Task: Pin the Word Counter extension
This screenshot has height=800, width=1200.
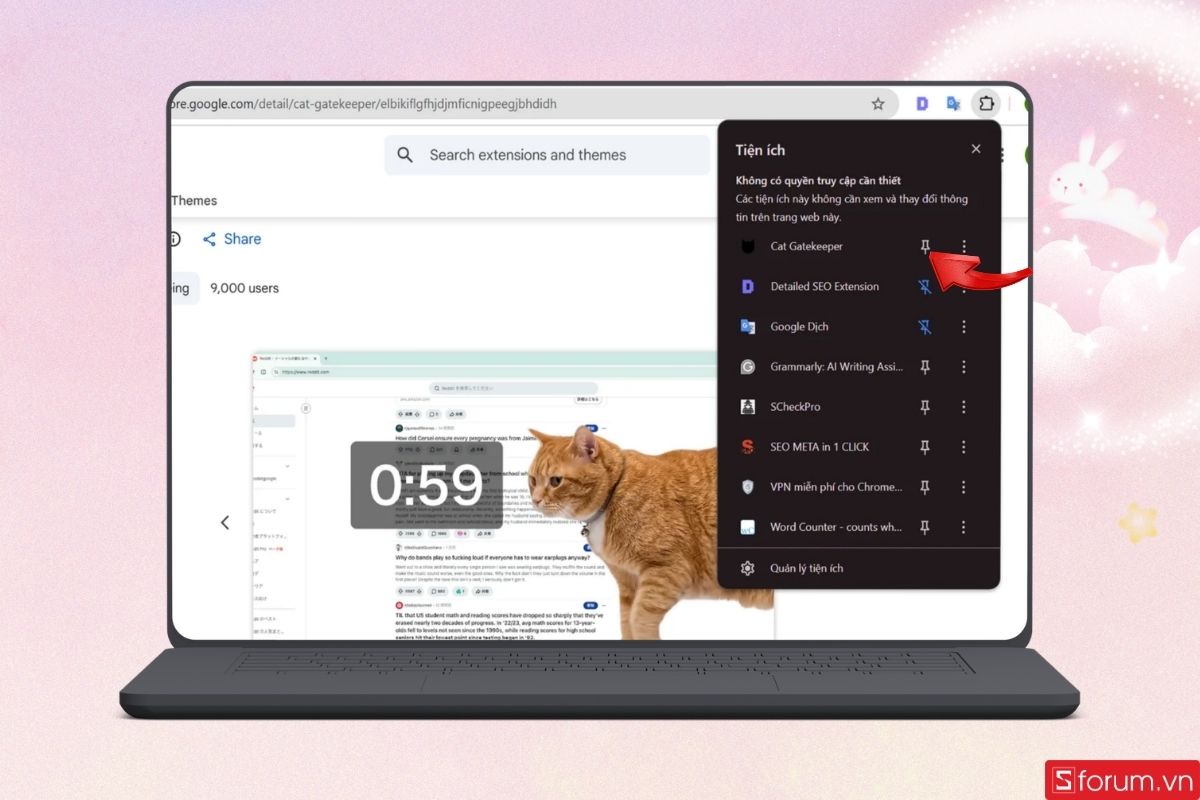Action: (925, 527)
